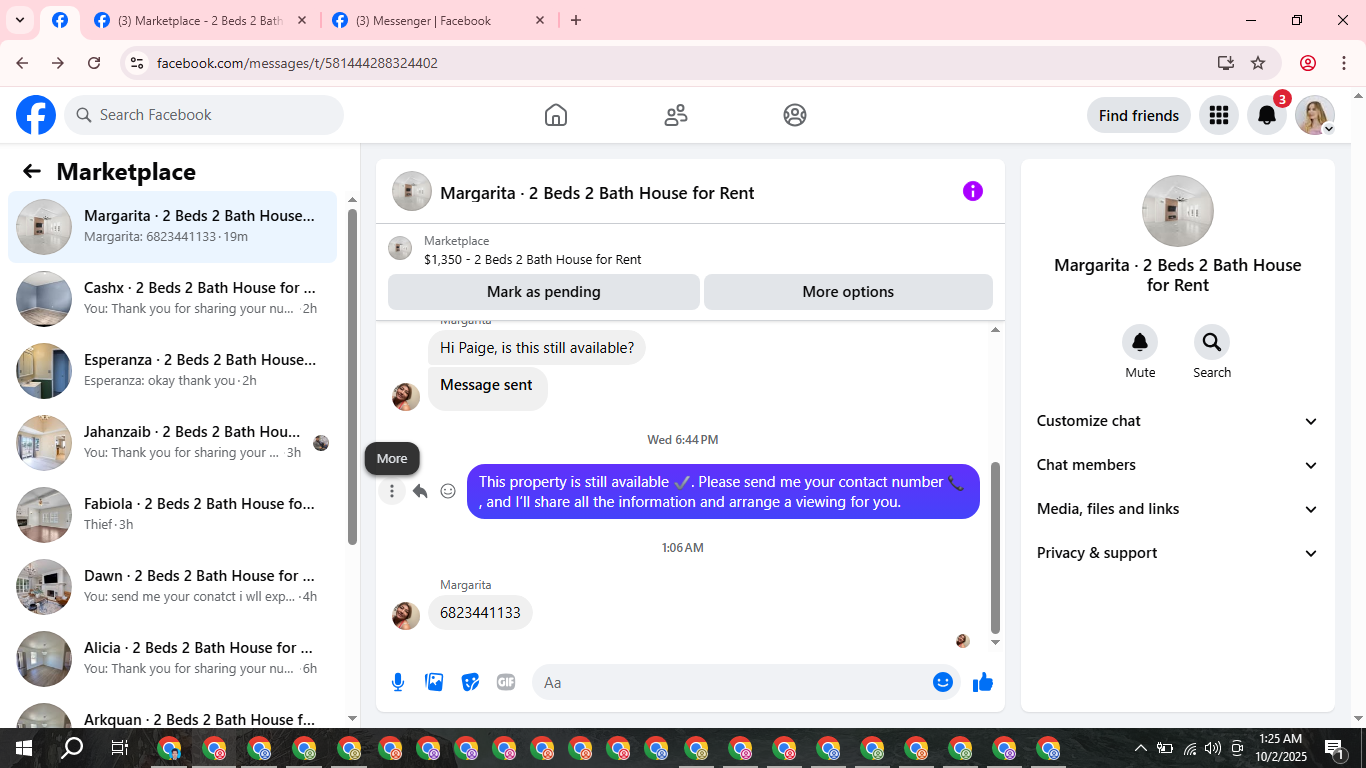React to the sent message with emoji

point(448,491)
